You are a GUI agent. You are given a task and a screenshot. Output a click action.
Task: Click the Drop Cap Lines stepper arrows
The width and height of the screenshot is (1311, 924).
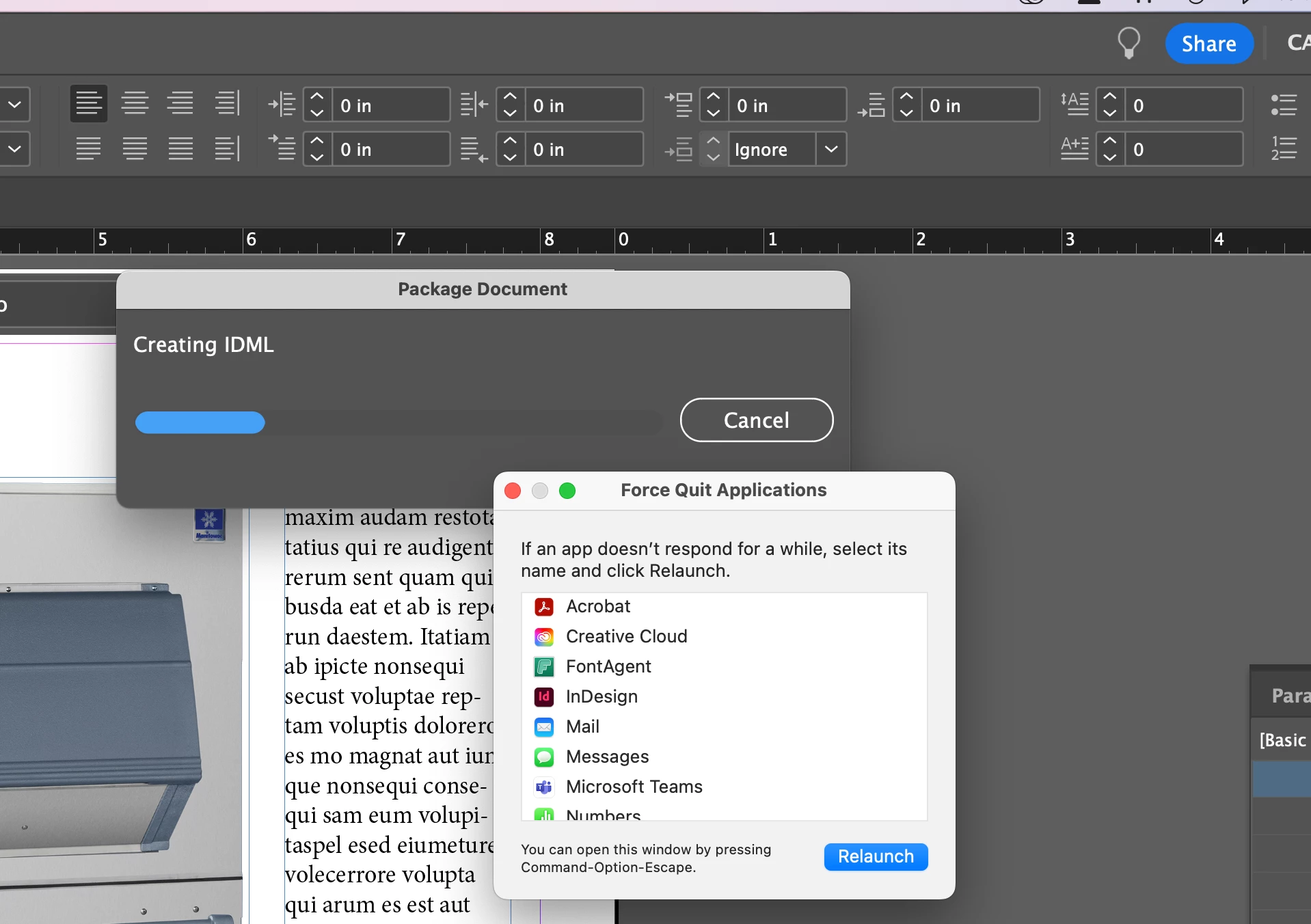pyautogui.click(x=1110, y=105)
